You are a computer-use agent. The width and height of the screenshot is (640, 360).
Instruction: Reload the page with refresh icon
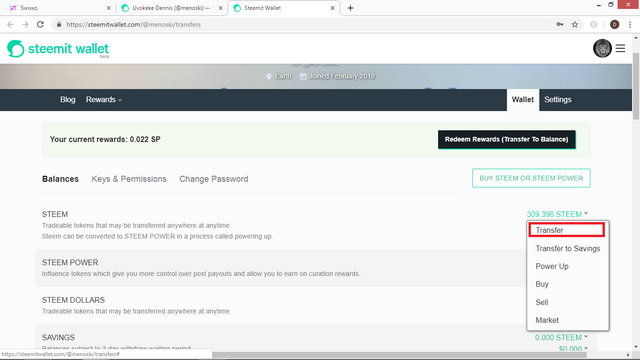click(x=40, y=24)
